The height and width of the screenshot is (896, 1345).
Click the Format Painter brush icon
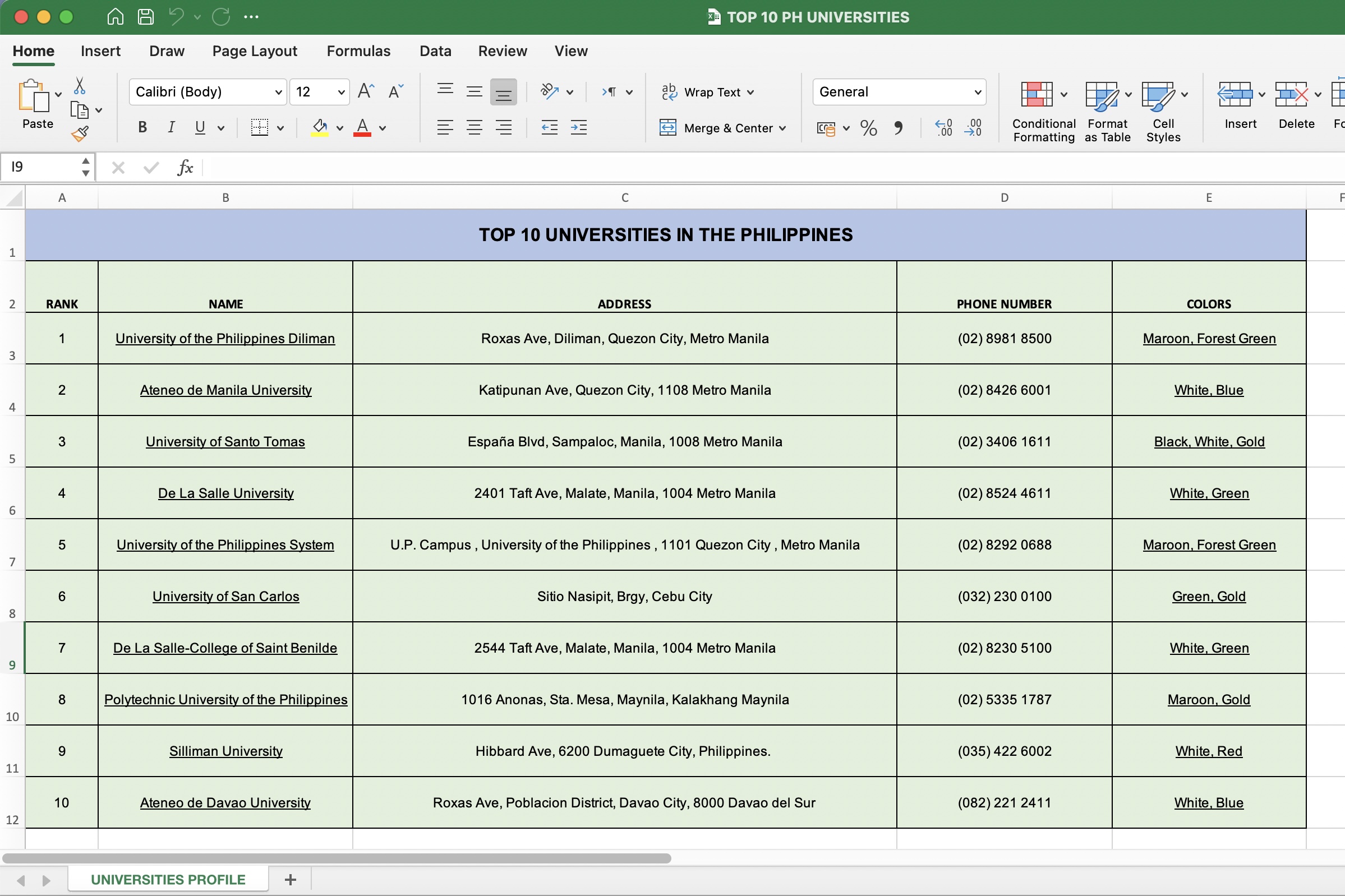(x=80, y=133)
